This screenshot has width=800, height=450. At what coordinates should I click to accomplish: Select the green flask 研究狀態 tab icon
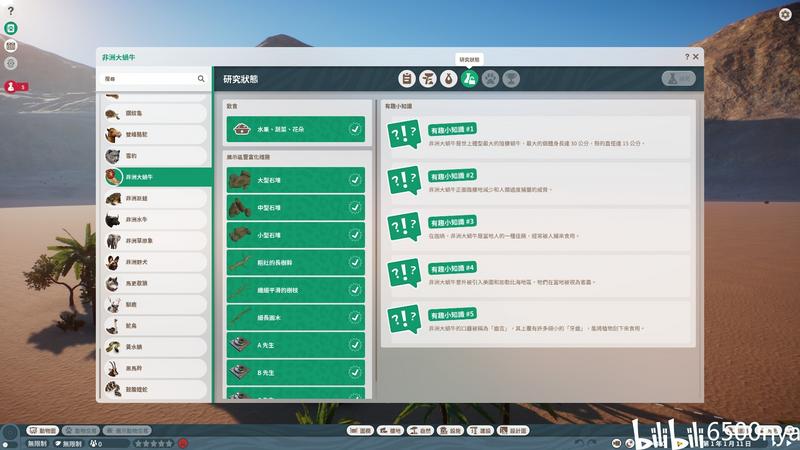[x=469, y=79]
